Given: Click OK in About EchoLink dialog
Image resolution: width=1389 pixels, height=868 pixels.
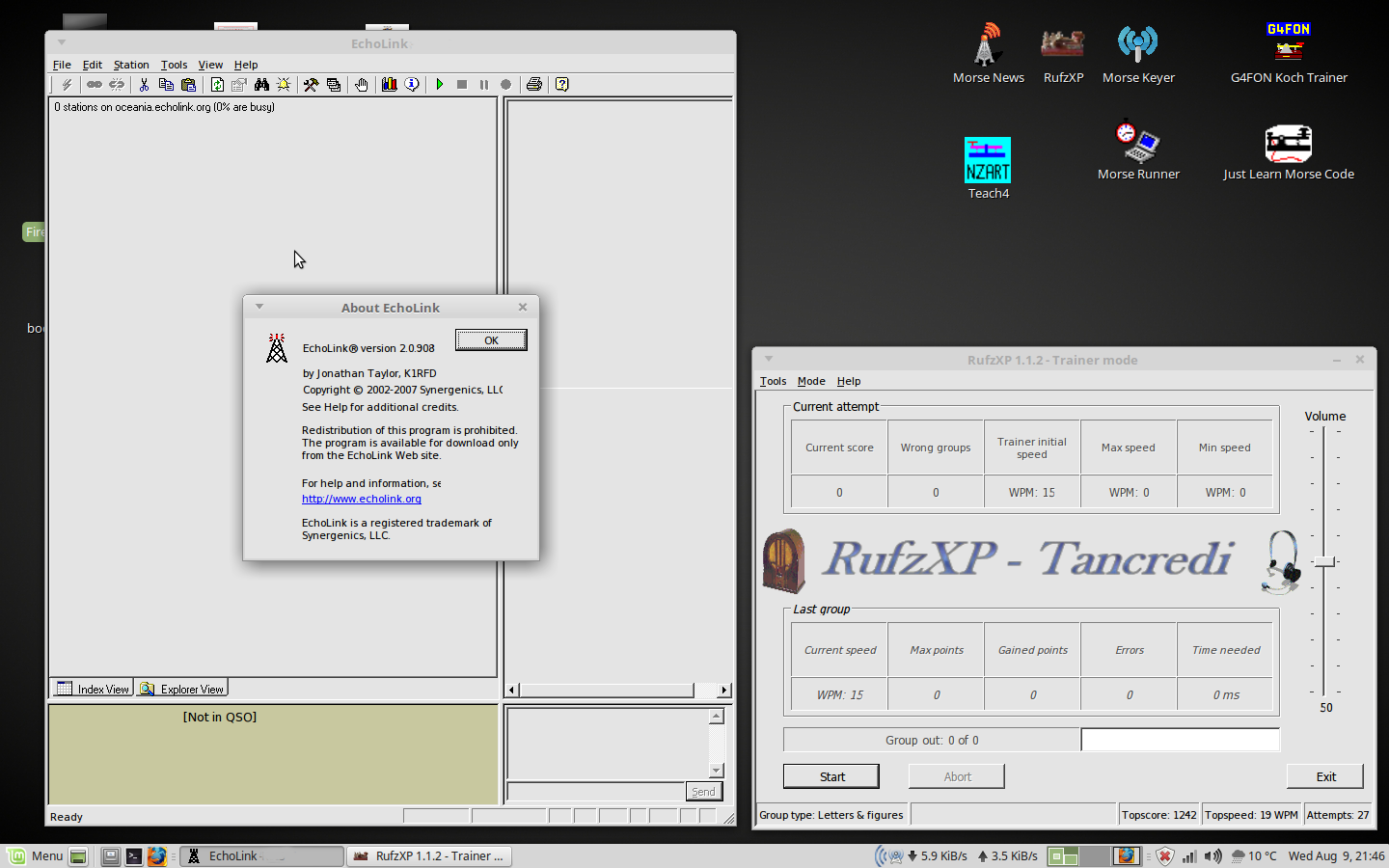Looking at the screenshot, I should 491,340.
